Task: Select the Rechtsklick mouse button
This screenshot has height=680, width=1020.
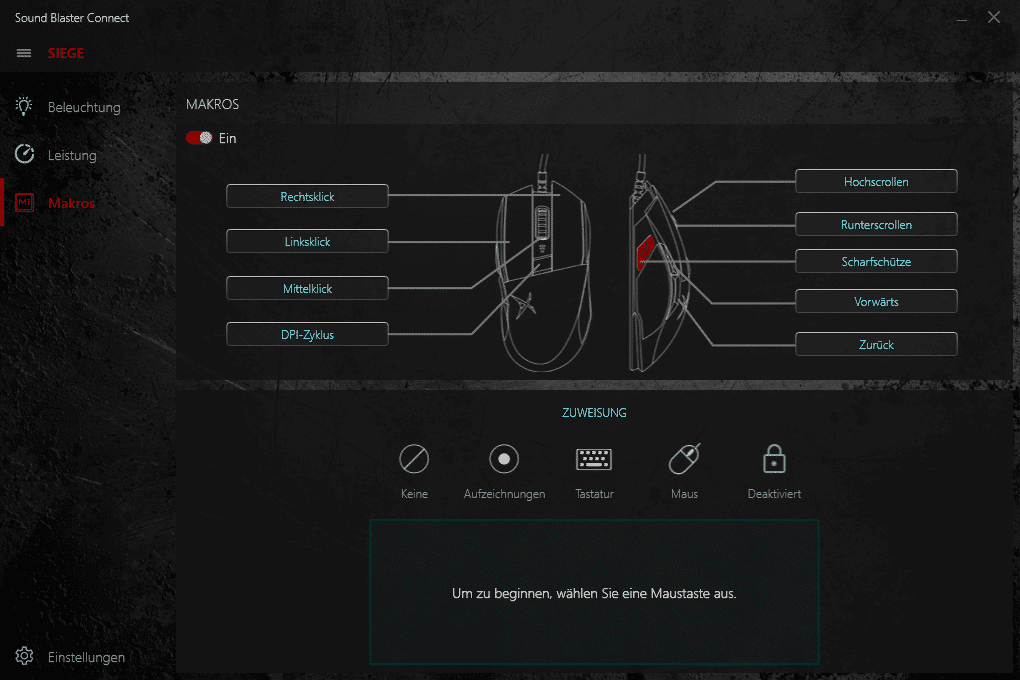Action: pyautogui.click(x=307, y=196)
